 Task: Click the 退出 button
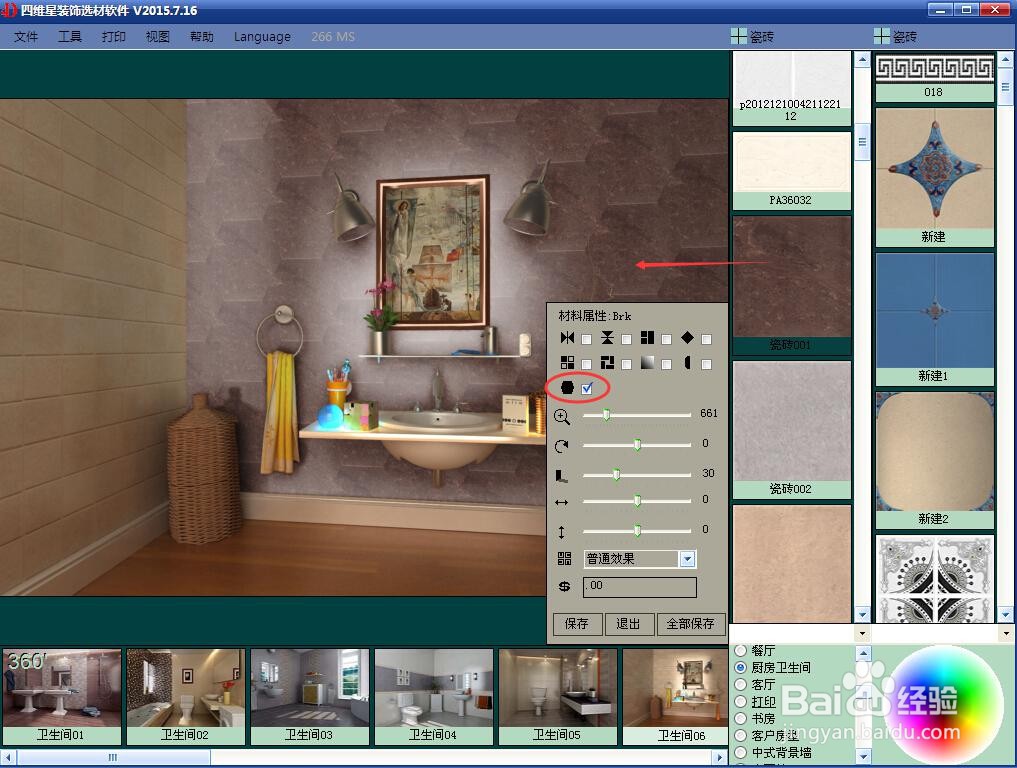[628, 624]
